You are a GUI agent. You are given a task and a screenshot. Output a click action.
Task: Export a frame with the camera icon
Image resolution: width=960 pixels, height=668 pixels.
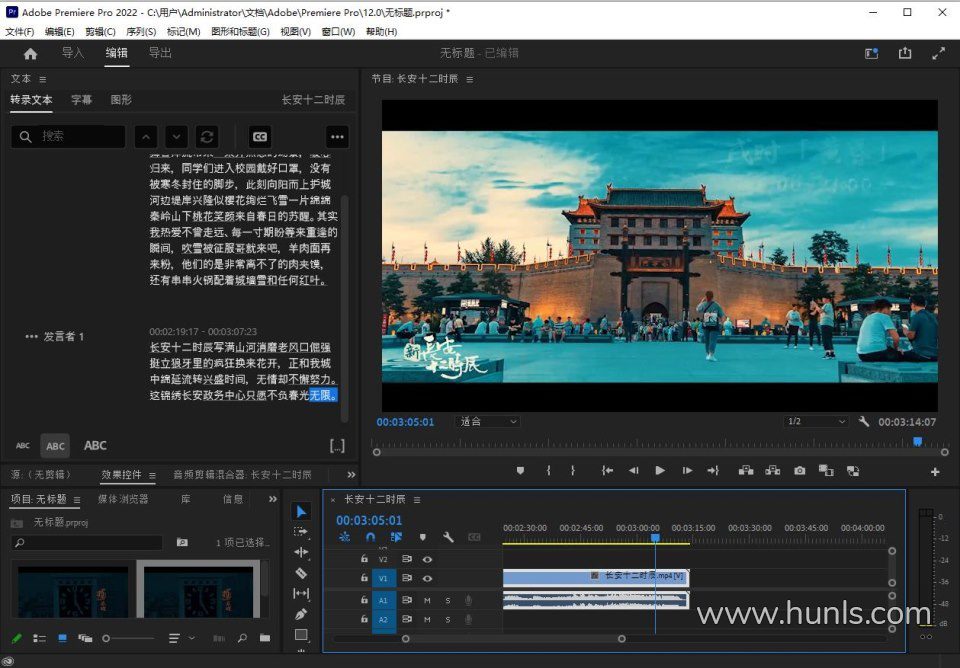(x=800, y=471)
